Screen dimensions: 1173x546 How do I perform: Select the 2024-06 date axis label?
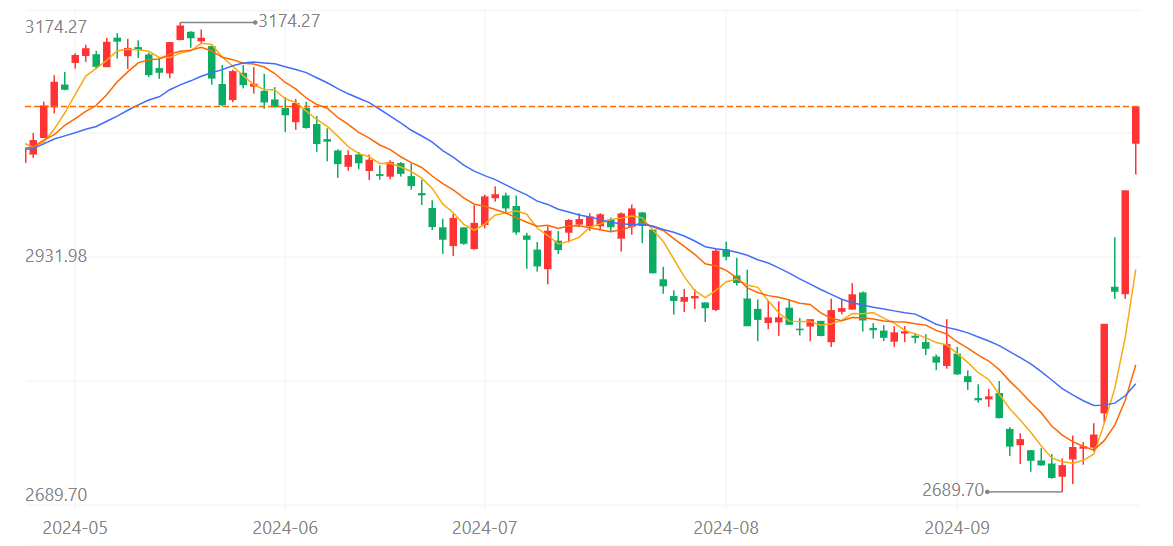coord(284,526)
